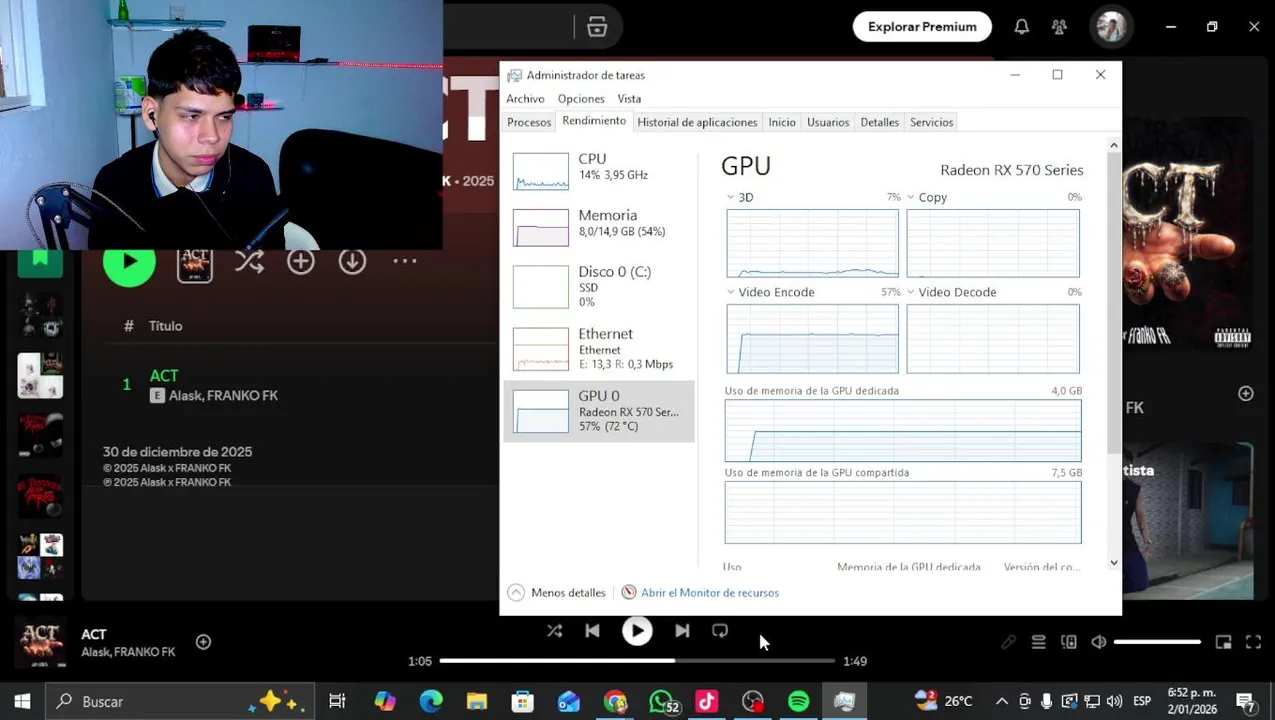1275x720 pixels.
Task: Open connect to a device icon
Action: (x=1069, y=642)
